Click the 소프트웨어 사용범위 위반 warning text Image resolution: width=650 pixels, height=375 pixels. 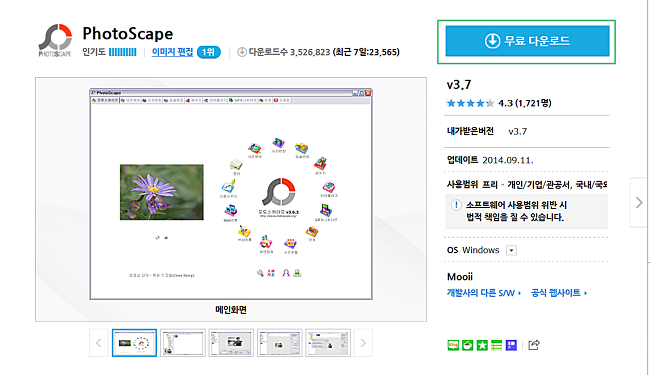point(516,211)
